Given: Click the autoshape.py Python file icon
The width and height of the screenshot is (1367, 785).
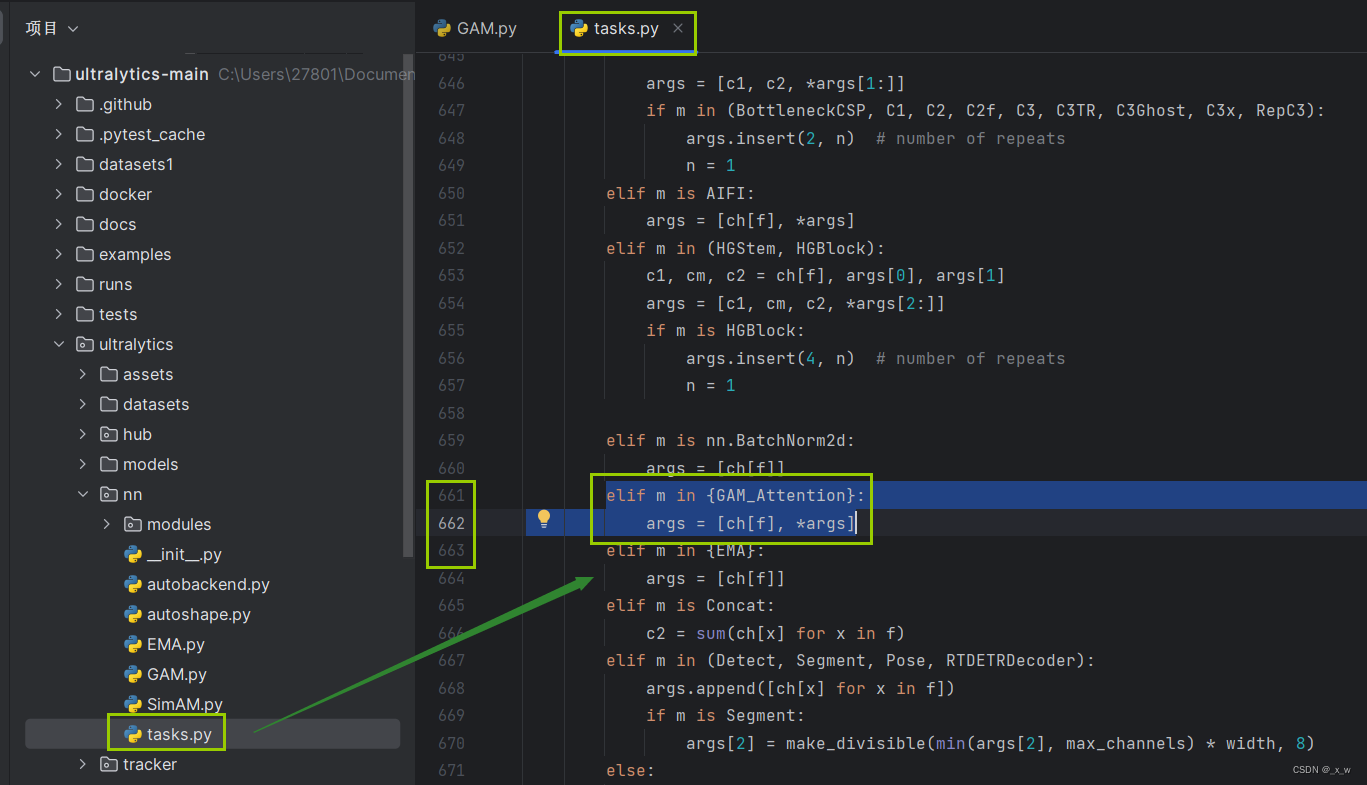Looking at the screenshot, I should coord(133,614).
